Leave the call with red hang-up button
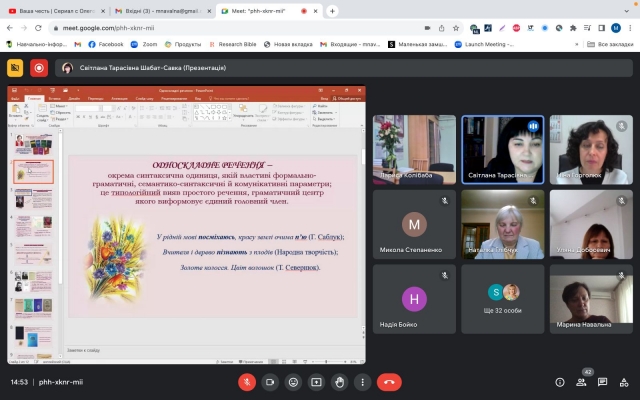 coord(389,382)
